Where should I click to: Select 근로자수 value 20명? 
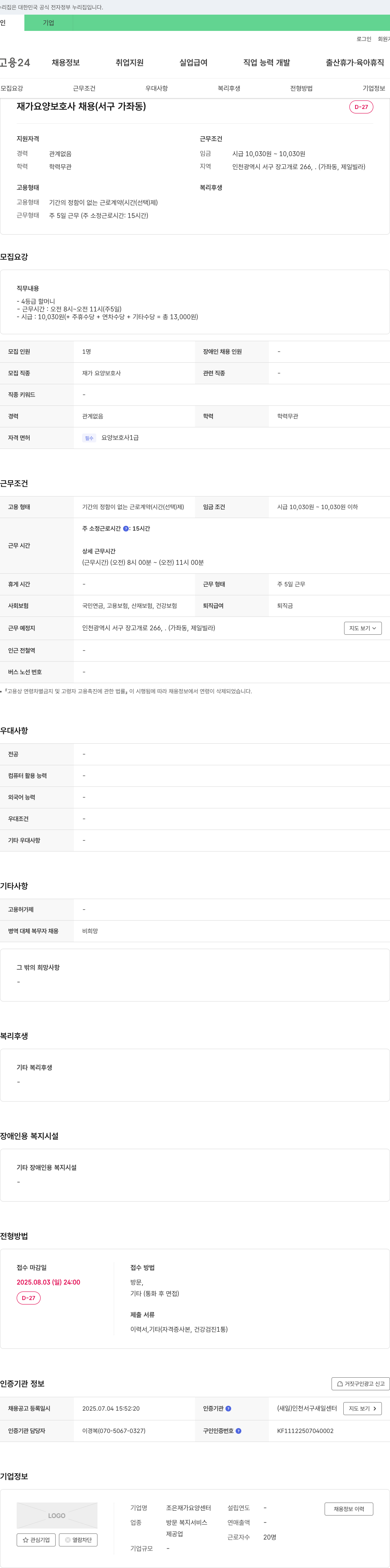pyautogui.click(x=269, y=1537)
